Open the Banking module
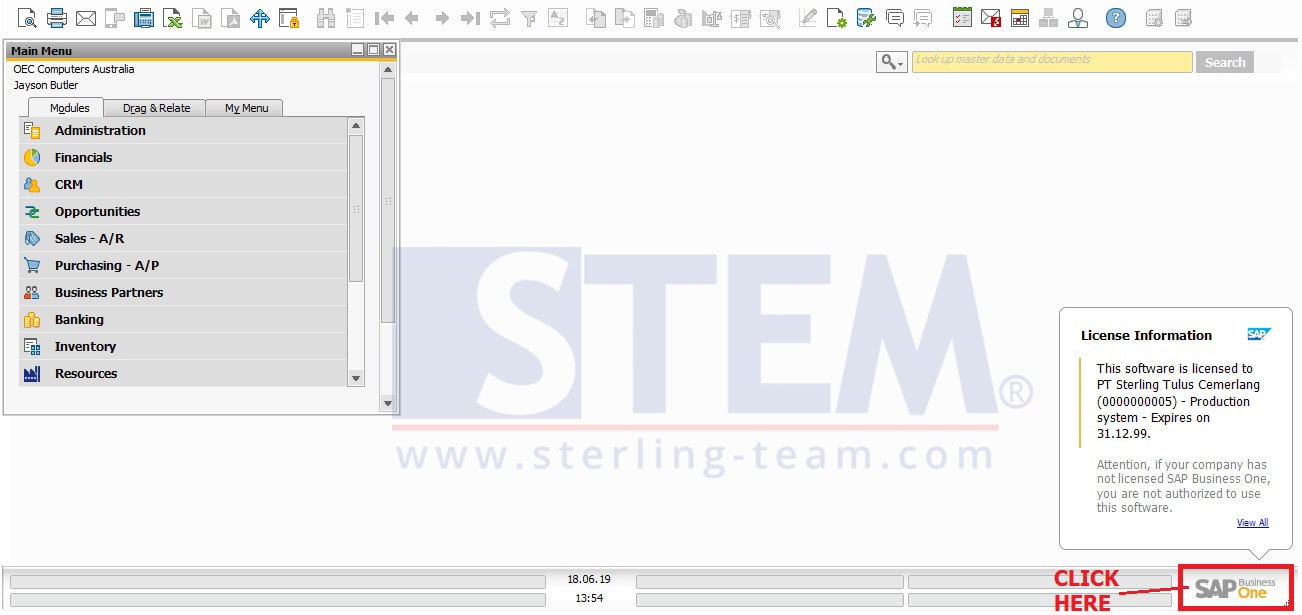 point(183,320)
